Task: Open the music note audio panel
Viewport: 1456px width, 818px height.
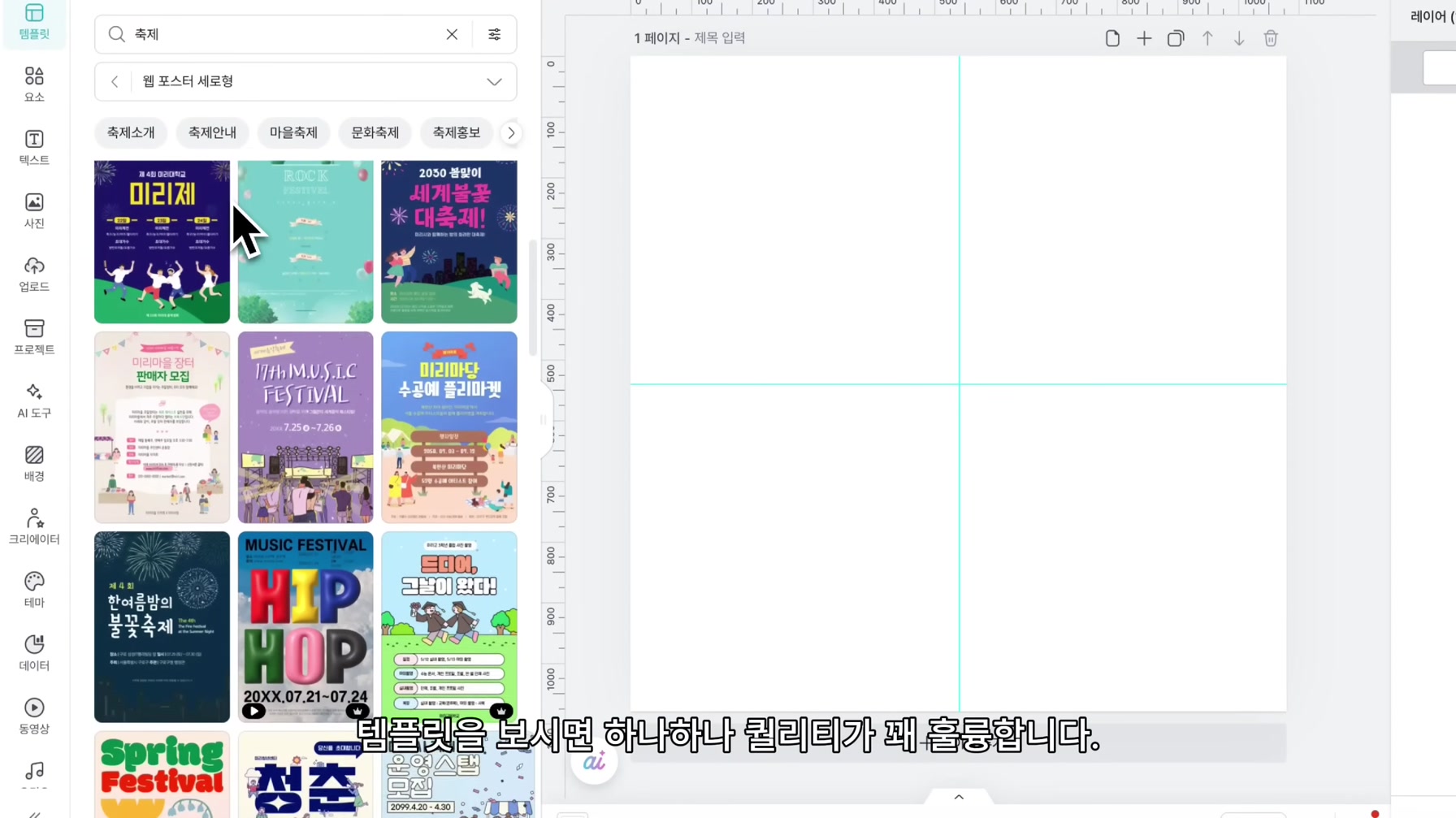Action: click(34, 772)
